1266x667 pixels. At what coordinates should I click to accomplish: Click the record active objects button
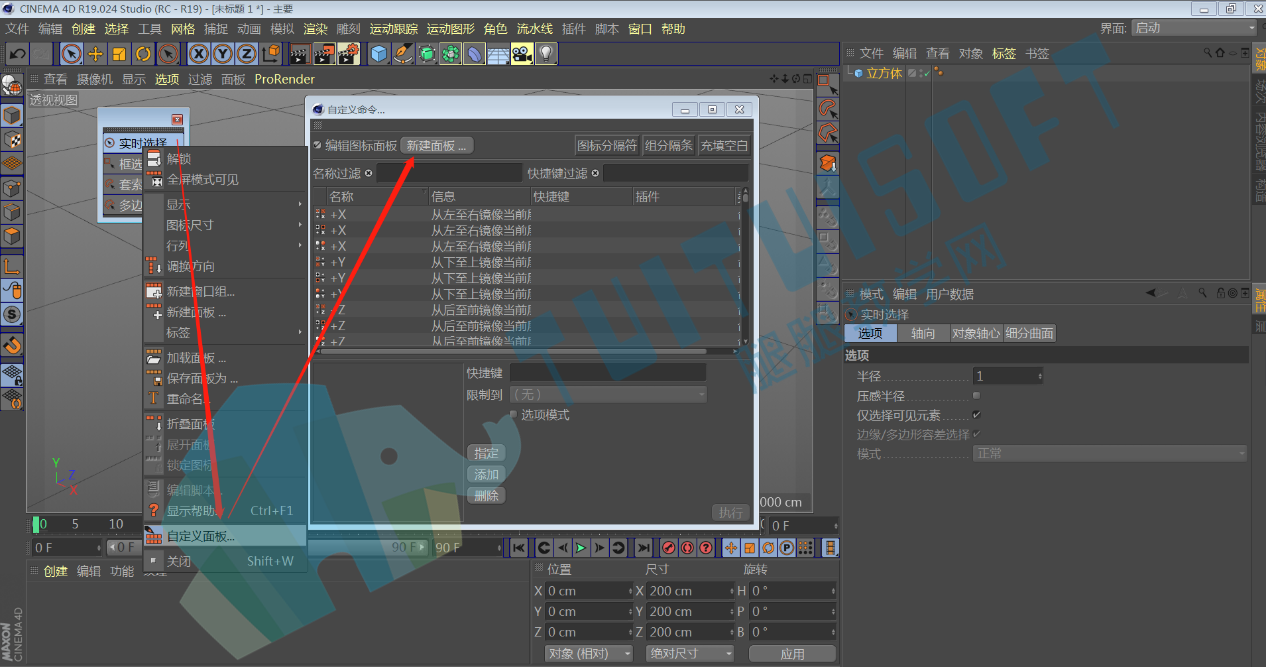click(669, 548)
